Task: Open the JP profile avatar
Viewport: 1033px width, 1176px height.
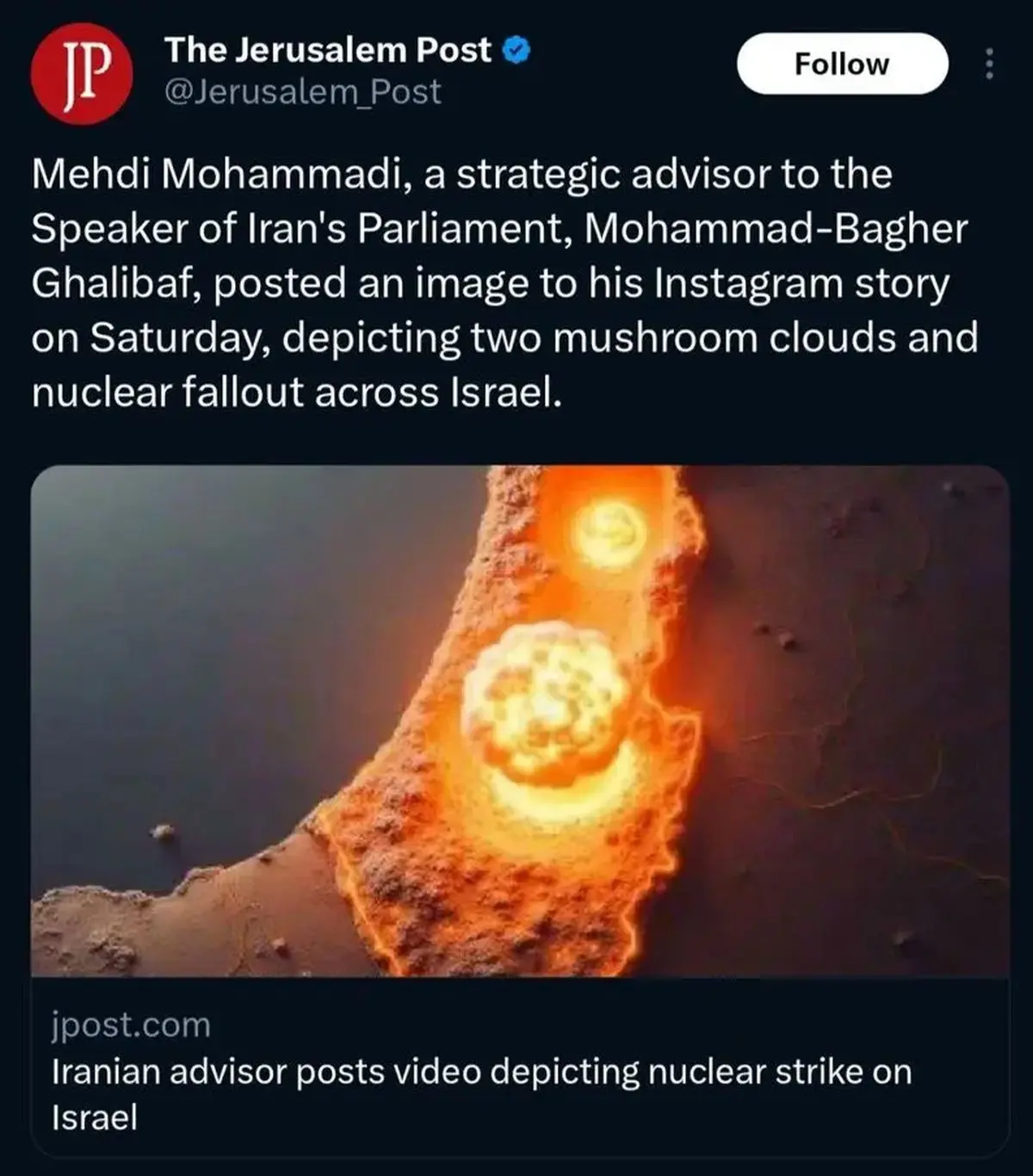Action: (x=82, y=75)
